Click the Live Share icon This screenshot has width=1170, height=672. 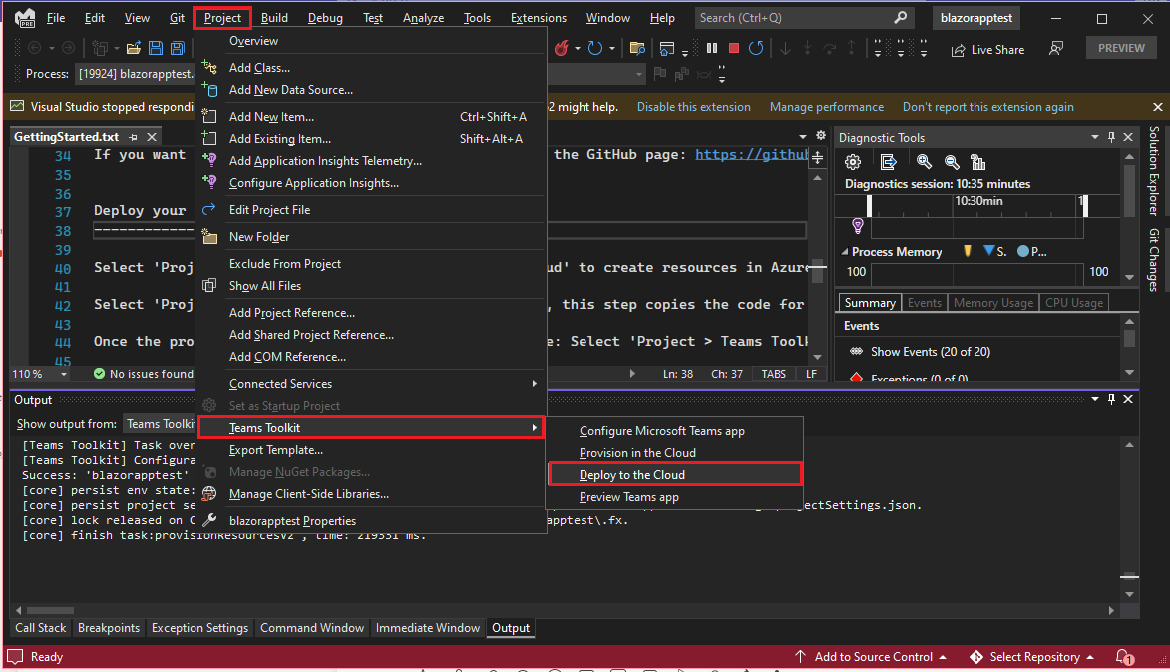coord(958,50)
